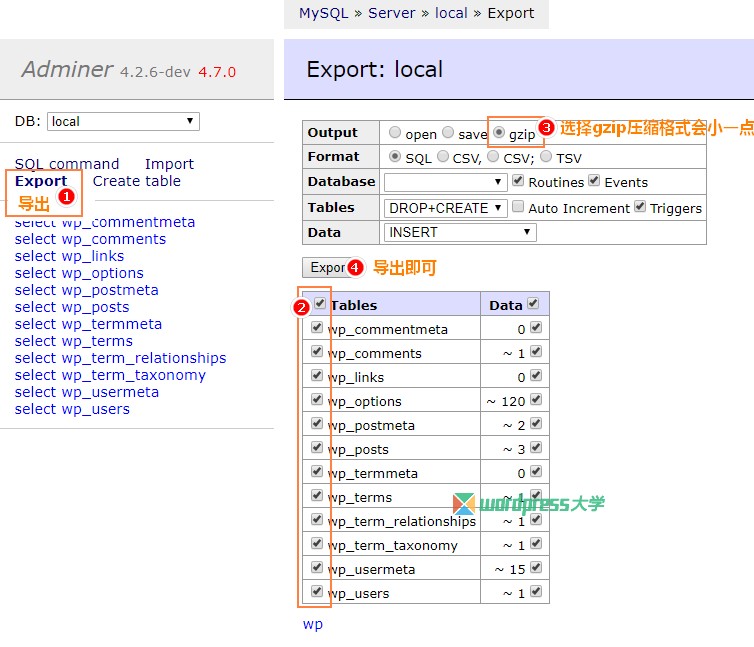Click the Adminer logo title

point(67,70)
